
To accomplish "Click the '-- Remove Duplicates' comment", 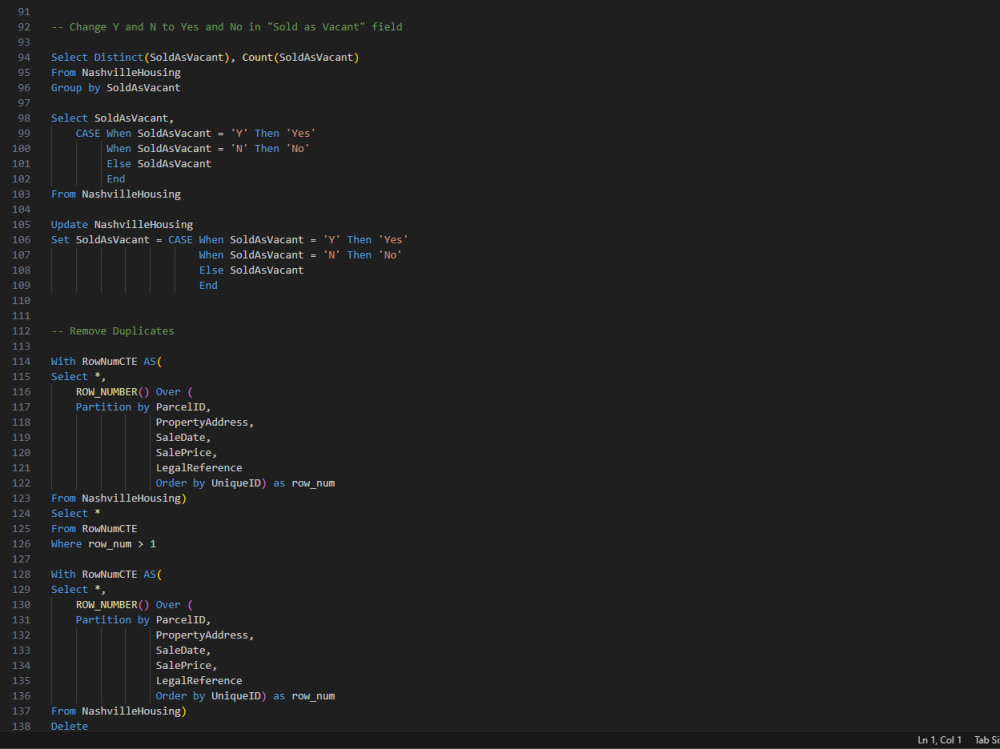I will [x=112, y=331].
